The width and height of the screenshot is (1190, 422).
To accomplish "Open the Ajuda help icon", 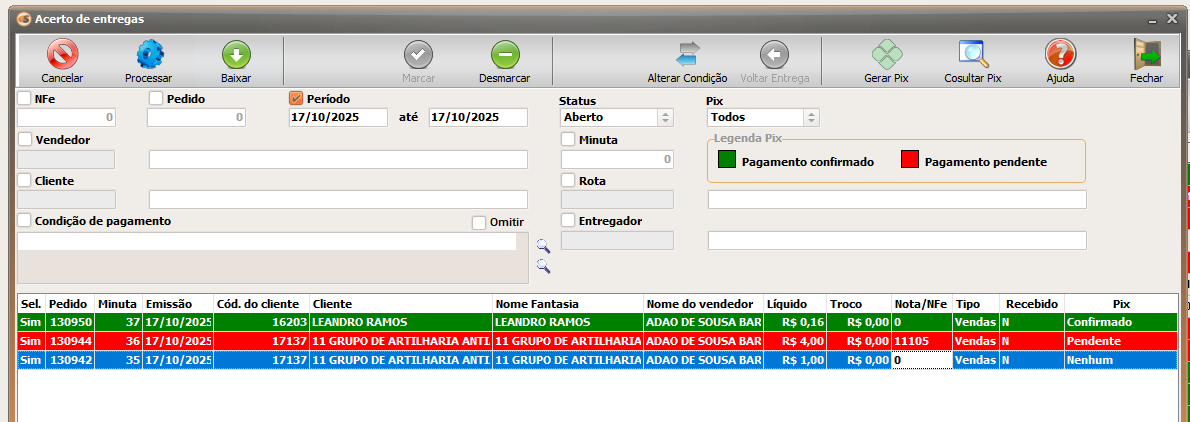I will coord(1059,55).
